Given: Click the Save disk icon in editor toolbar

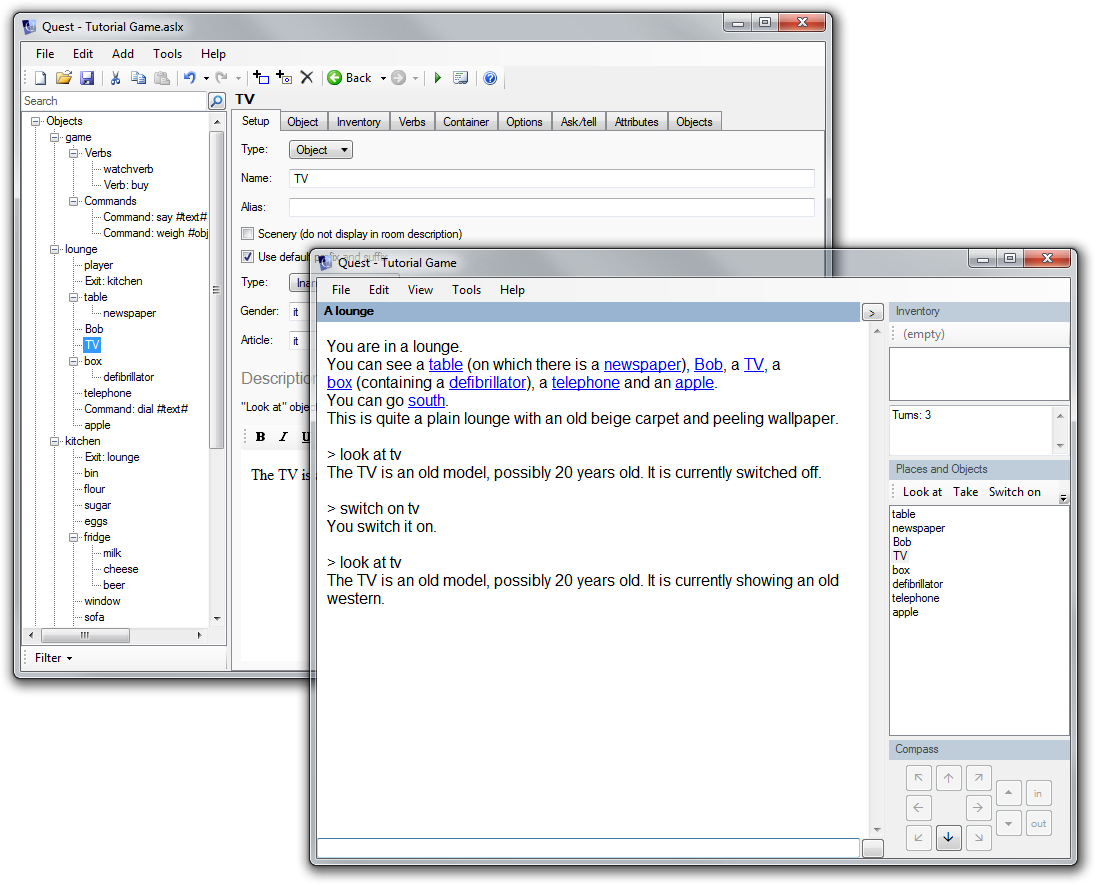Looking at the screenshot, I should pyautogui.click(x=87, y=78).
